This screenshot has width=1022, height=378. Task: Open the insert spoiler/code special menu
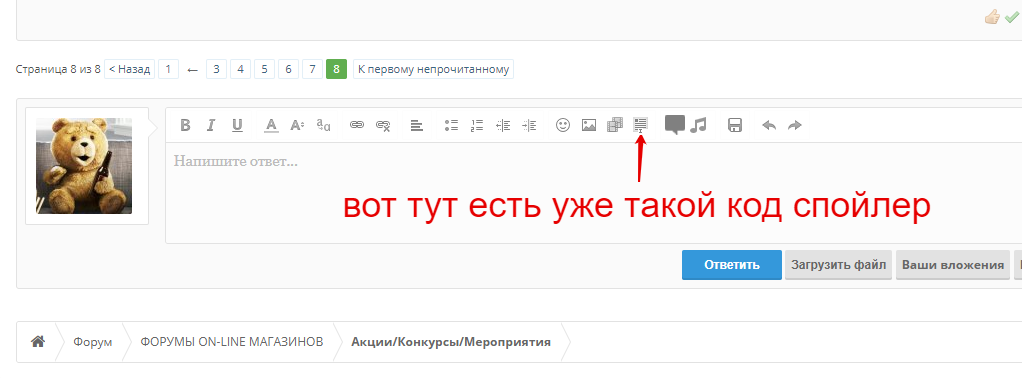(641, 125)
